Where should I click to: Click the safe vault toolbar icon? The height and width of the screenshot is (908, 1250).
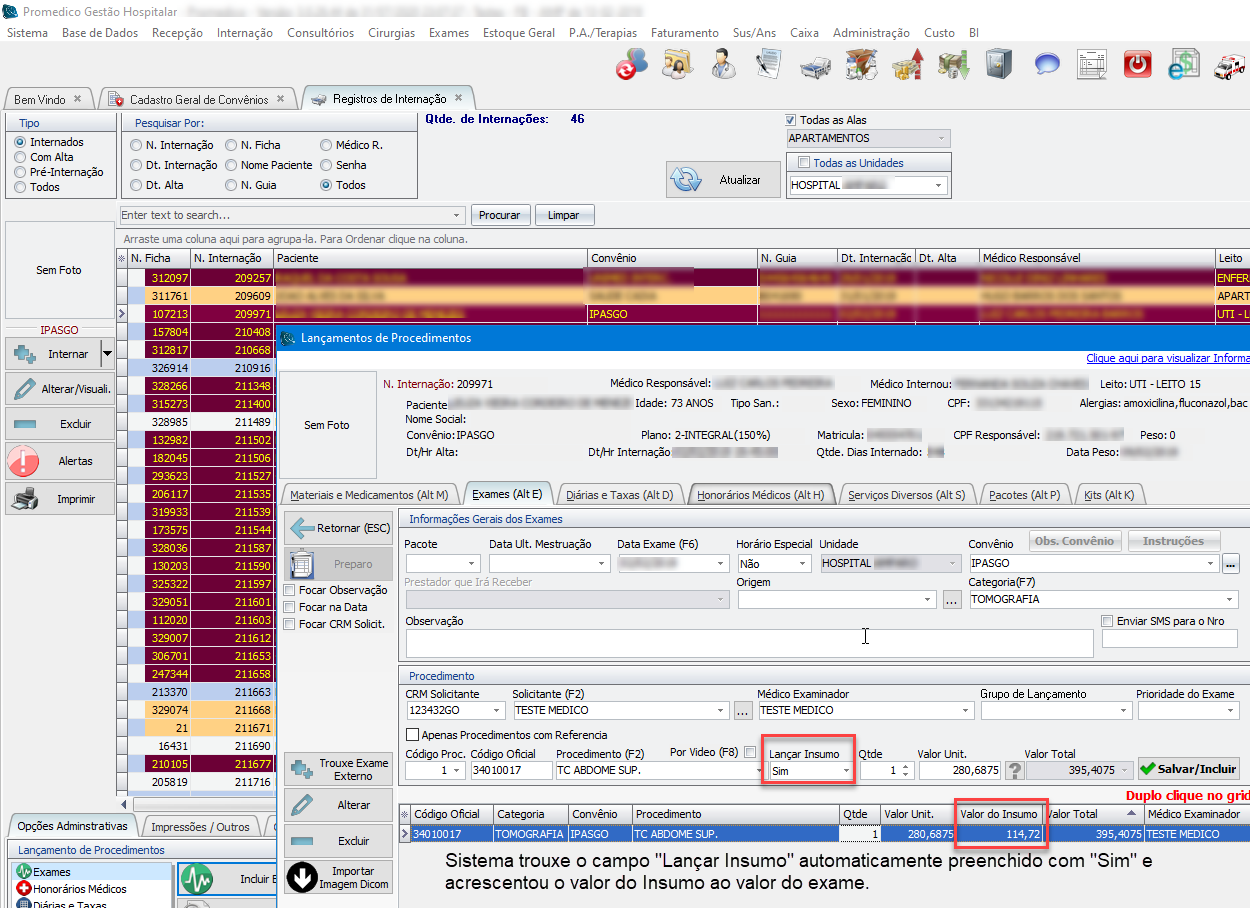997,65
